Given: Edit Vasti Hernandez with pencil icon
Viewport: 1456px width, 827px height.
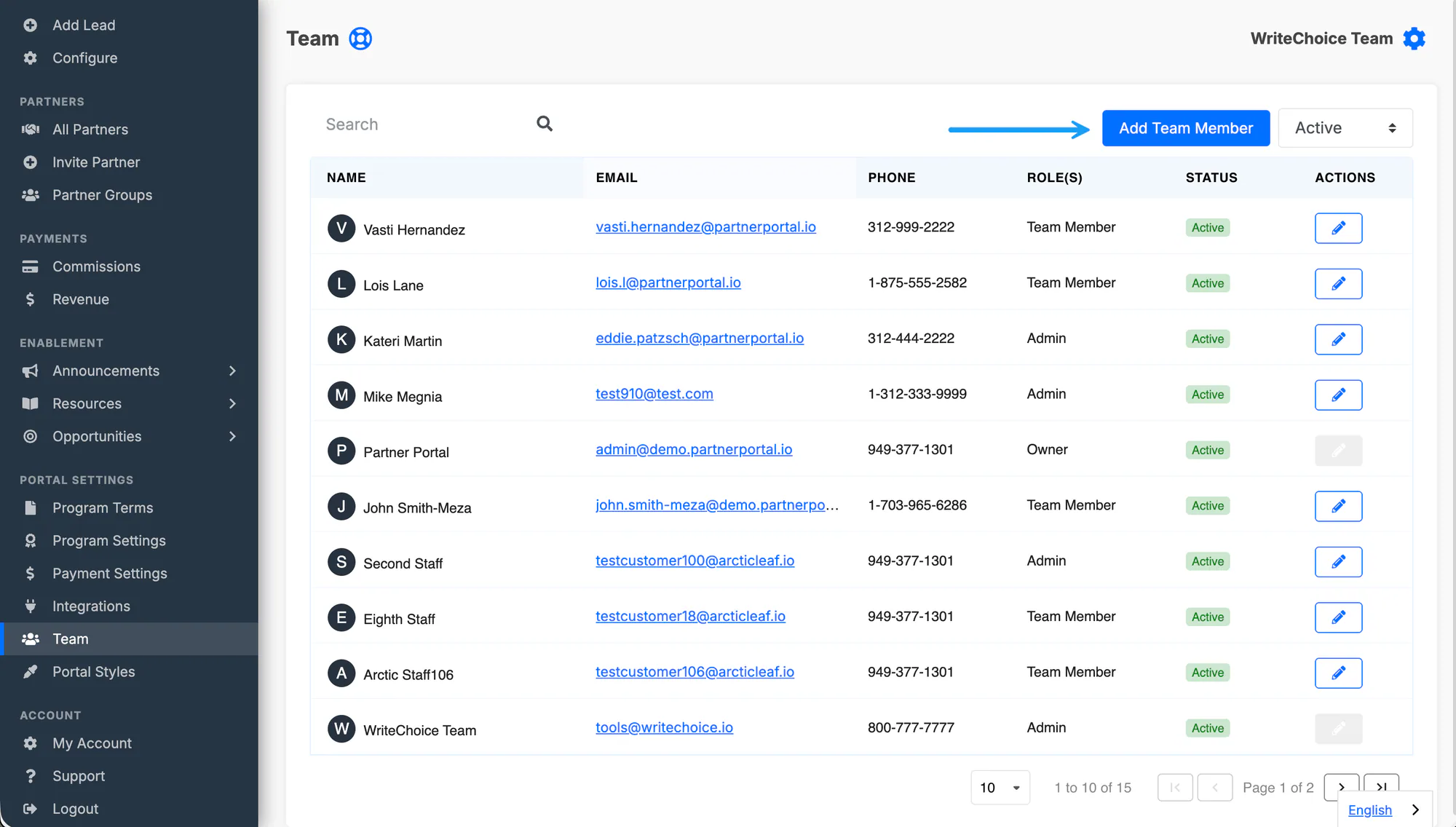Looking at the screenshot, I should click(1338, 228).
